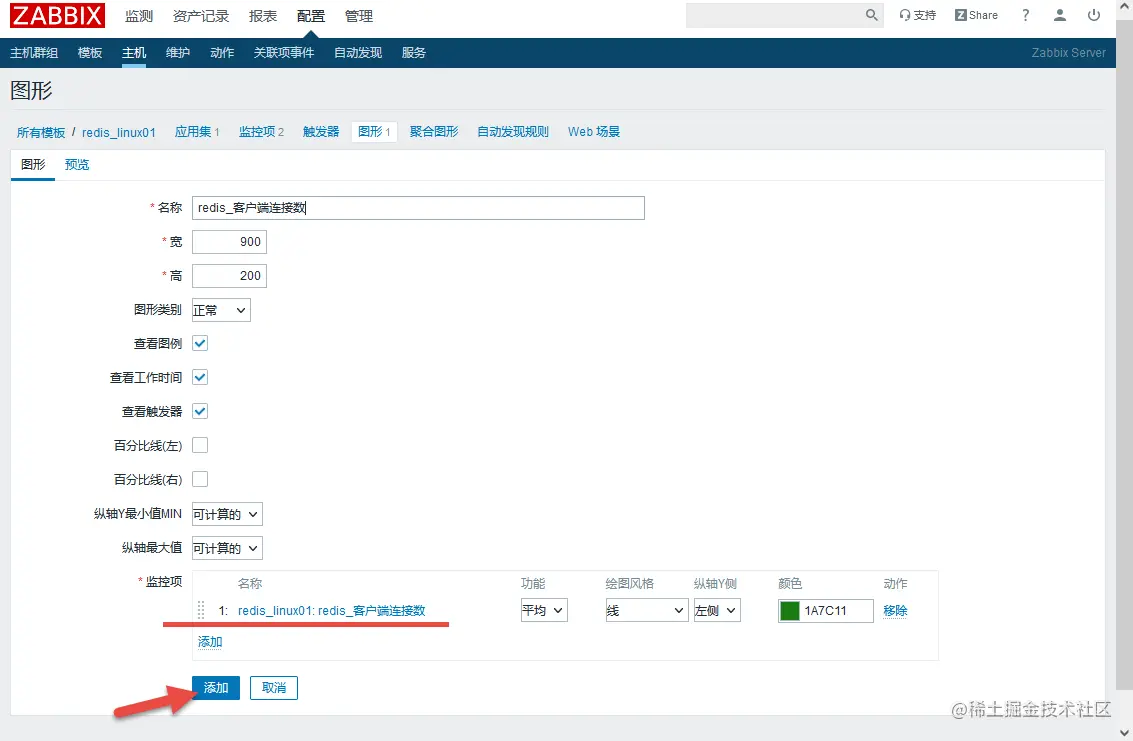Open redis_linux01: redis_客户端连接数 item link
Viewport: 1133px width, 741px height.
[x=332, y=610]
